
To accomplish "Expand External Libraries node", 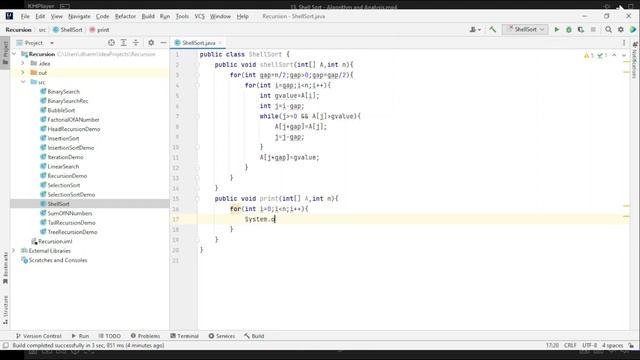I will click(x=13, y=251).
